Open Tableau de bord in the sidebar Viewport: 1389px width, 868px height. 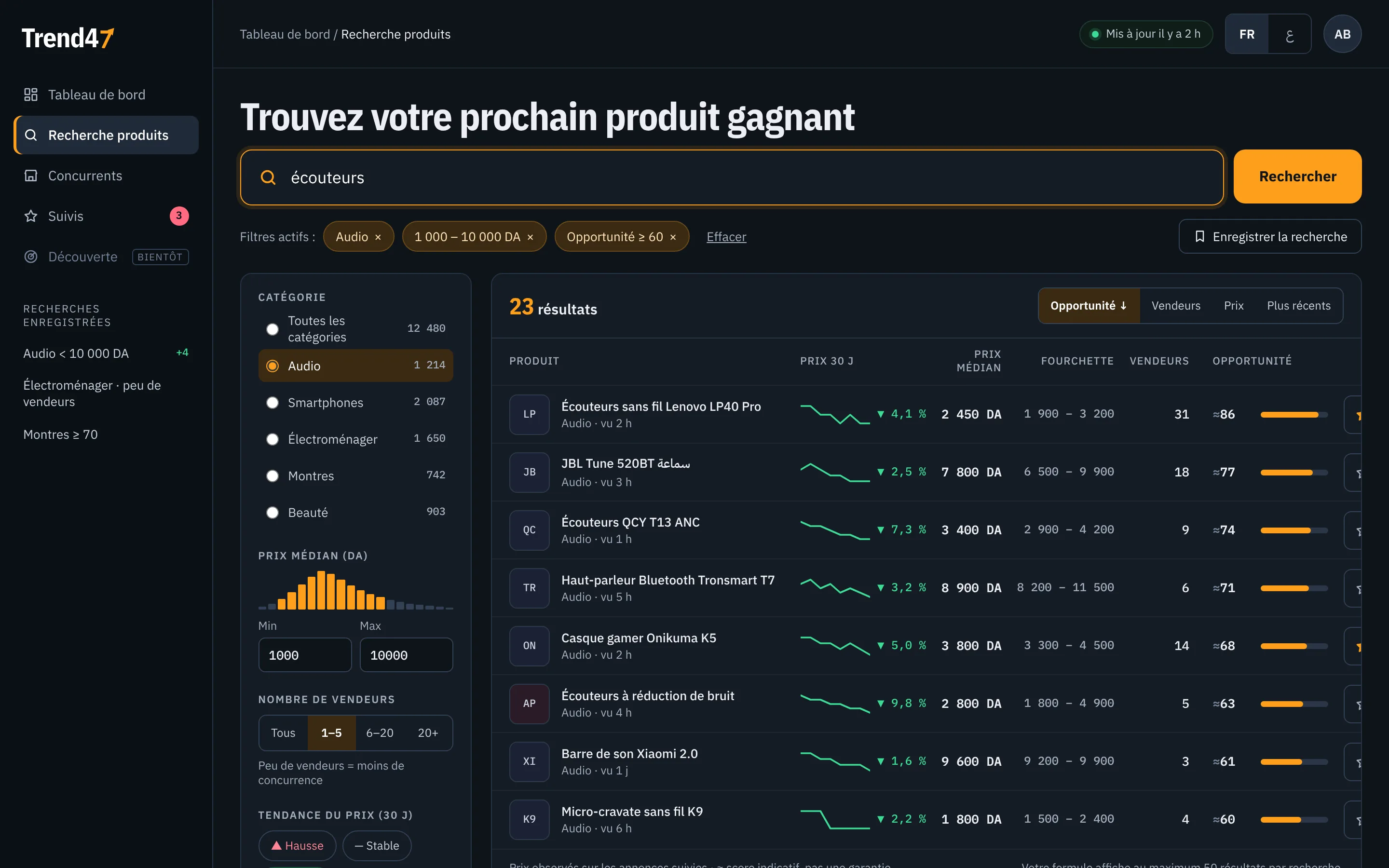pyautogui.click(x=106, y=95)
